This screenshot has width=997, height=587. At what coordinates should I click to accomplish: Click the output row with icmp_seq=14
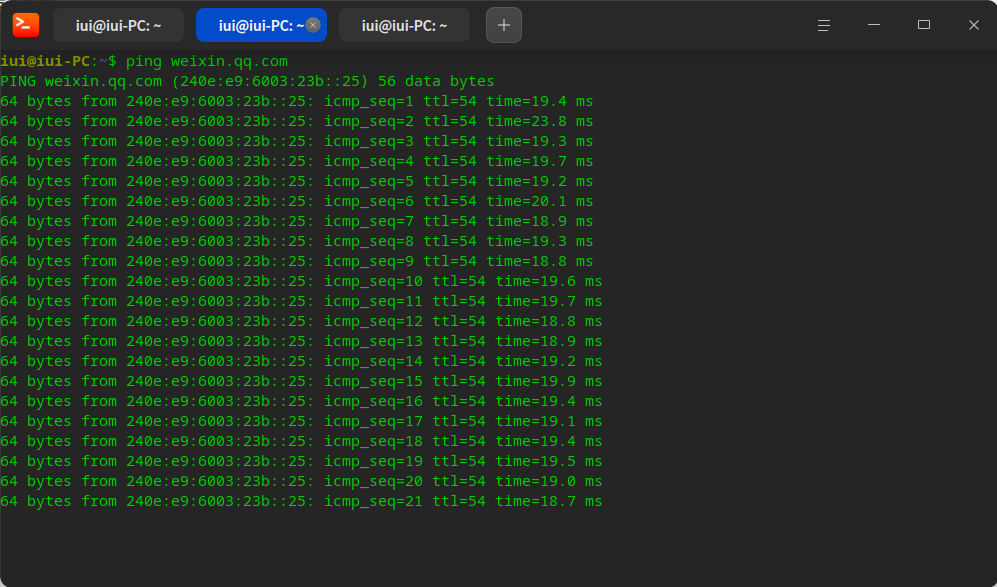pos(301,361)
